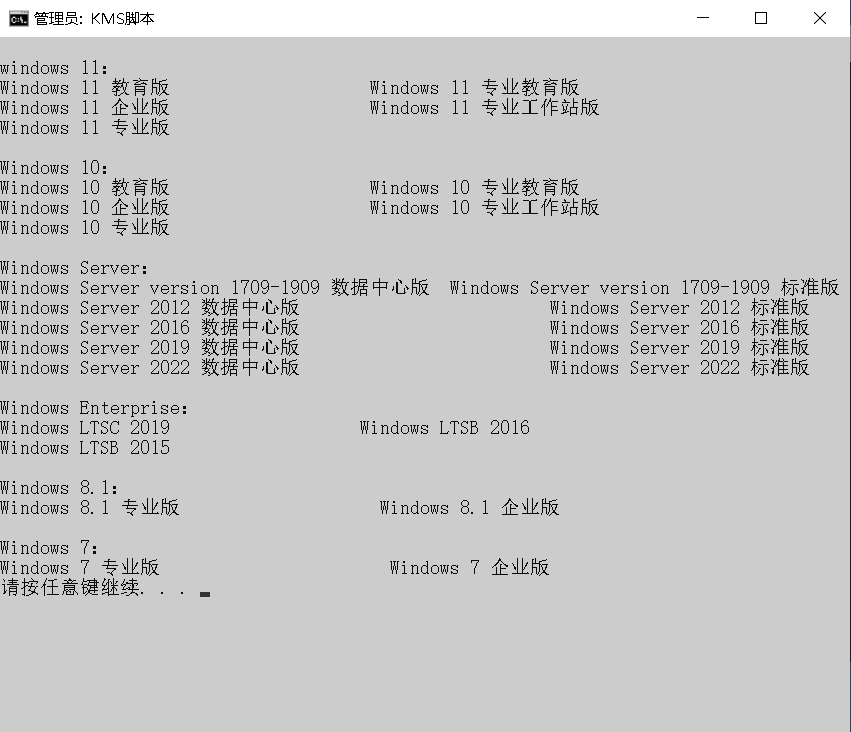Select Windows 10 专业版 entry
851x732 pixels.
tap(84, 227)
